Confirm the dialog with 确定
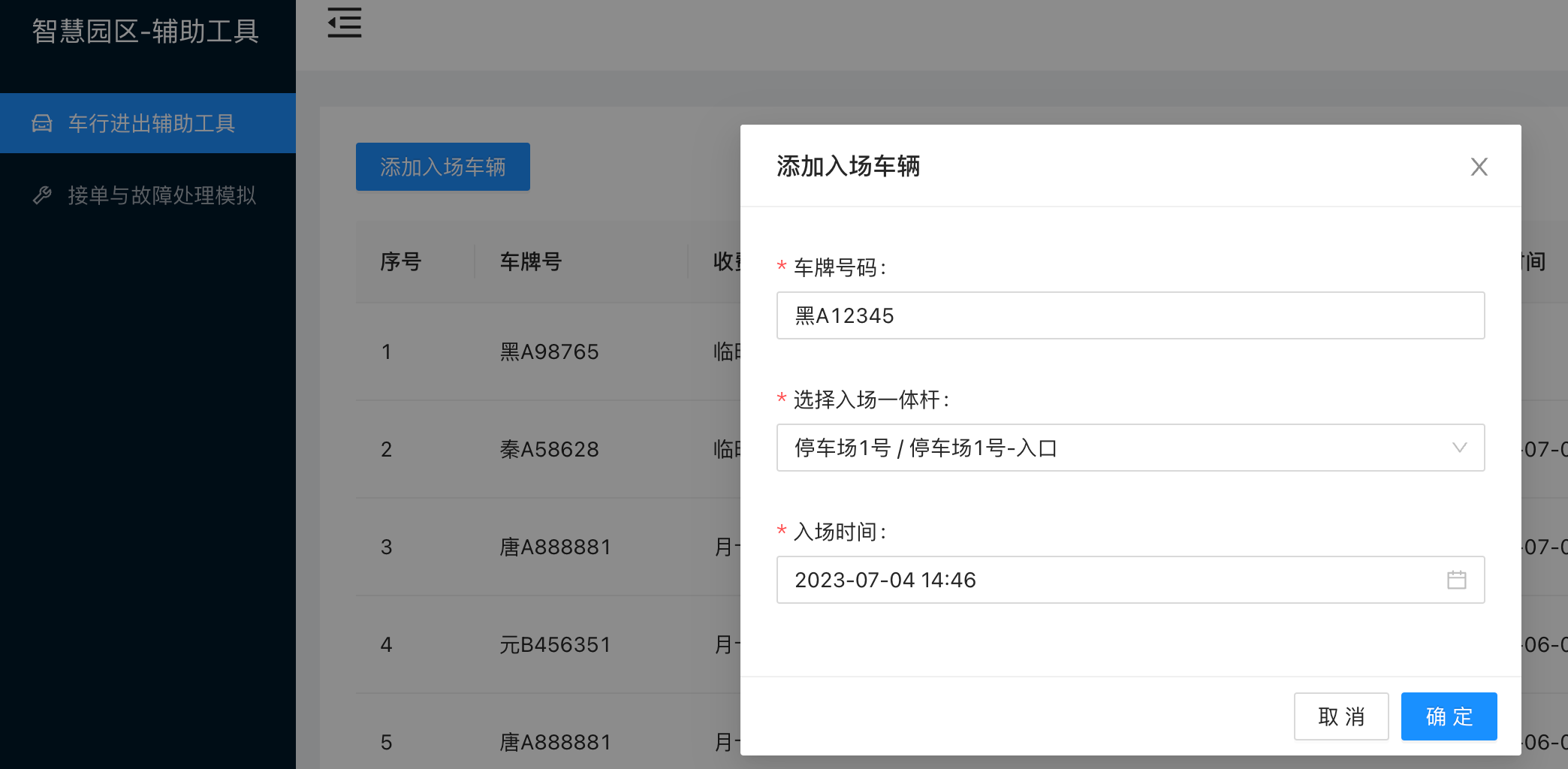The height and width of the screenshot is (769, 1568). (x=1449, y=716)
